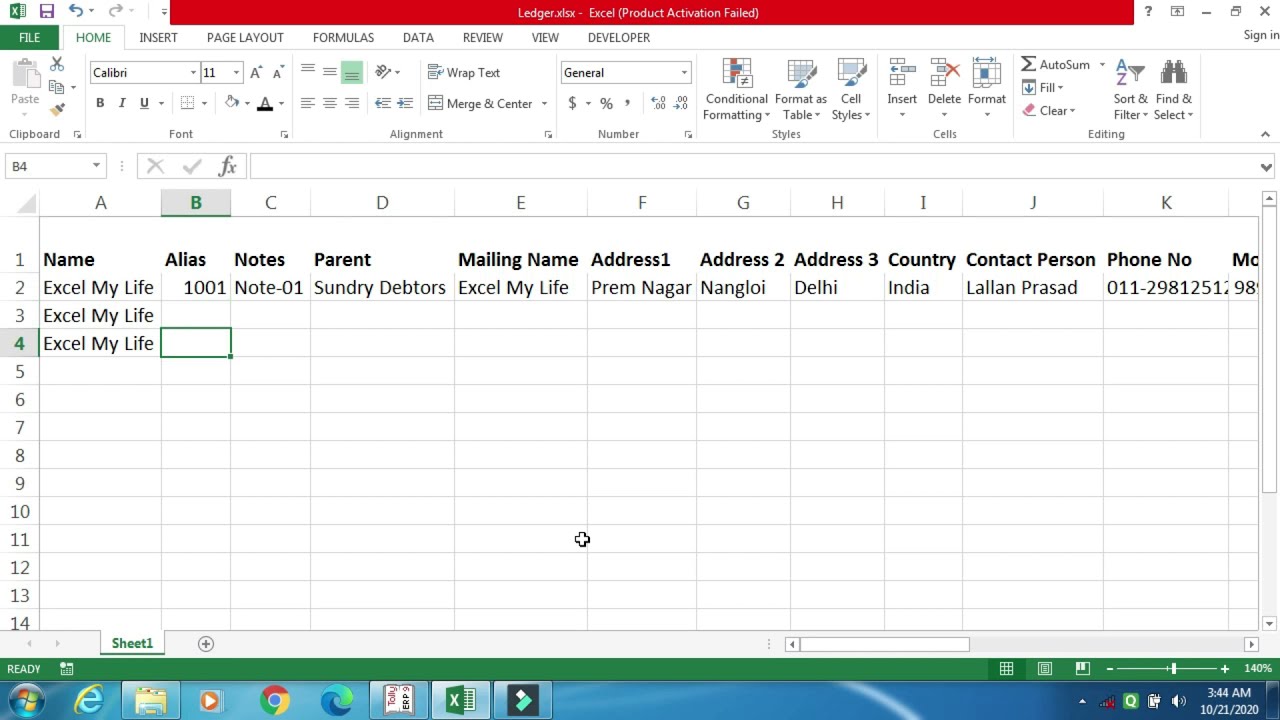This screenshot has height=720, width=1280.
Task: Toggle Italic formatting
Action: [122, 103]
